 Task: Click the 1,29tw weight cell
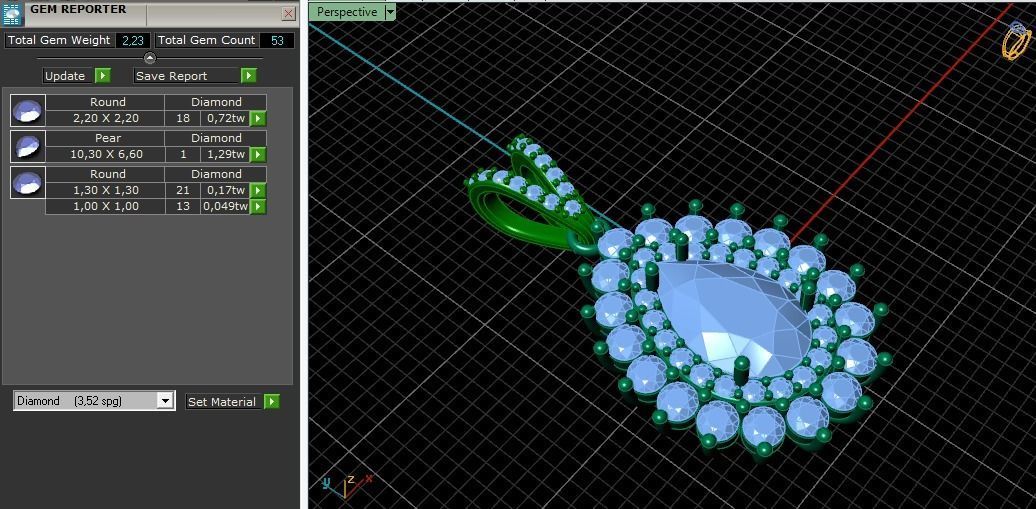click(225, 154)
